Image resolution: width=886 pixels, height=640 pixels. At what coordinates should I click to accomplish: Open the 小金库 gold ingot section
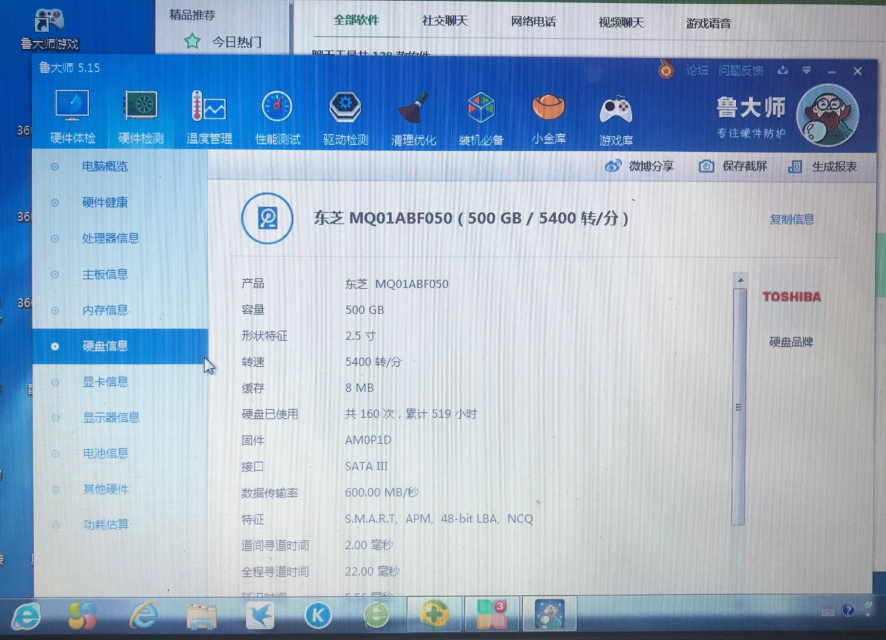(549, 119)
